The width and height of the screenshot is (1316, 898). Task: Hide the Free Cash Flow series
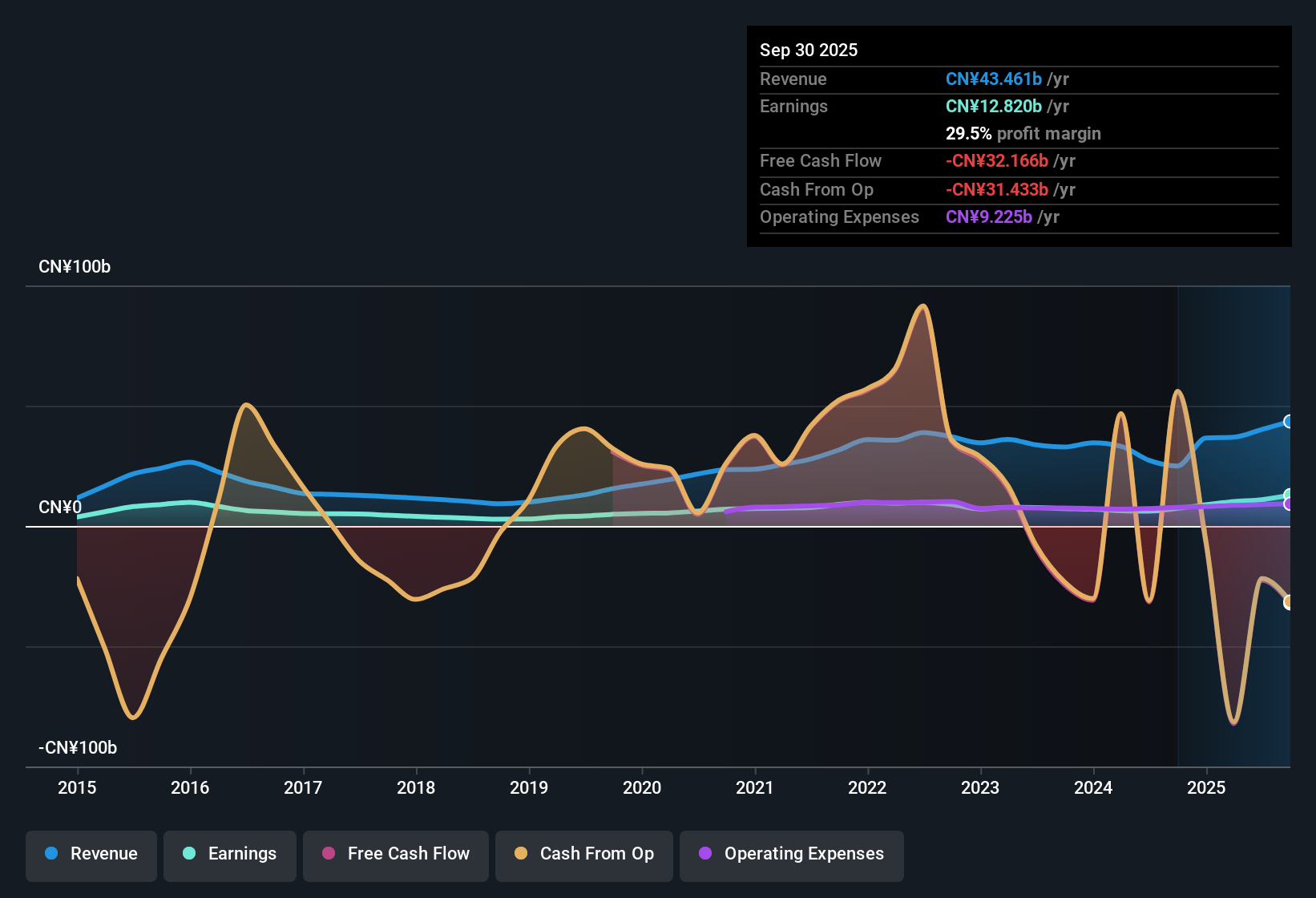coord(395,854)
